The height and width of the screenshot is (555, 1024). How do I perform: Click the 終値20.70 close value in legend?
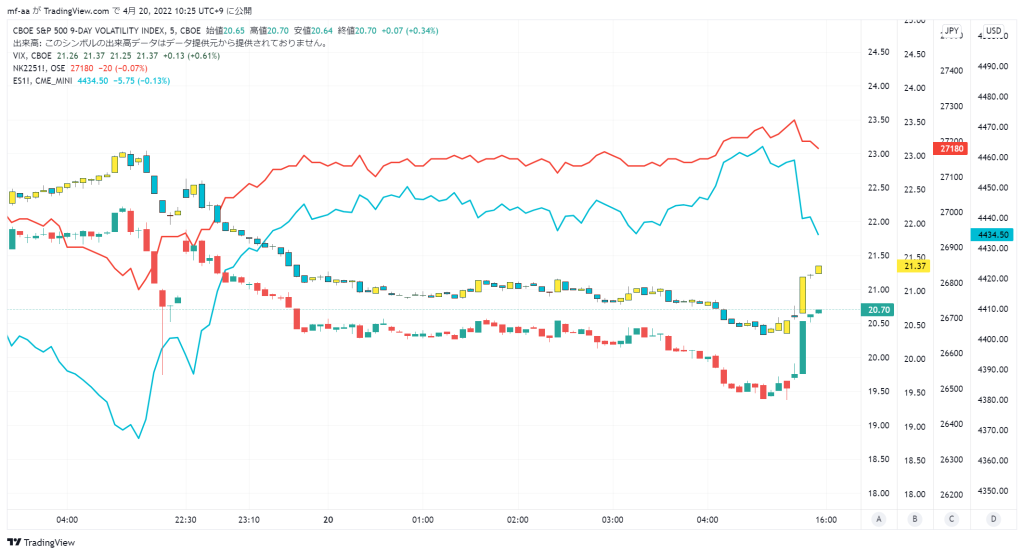tap(358, 31)
